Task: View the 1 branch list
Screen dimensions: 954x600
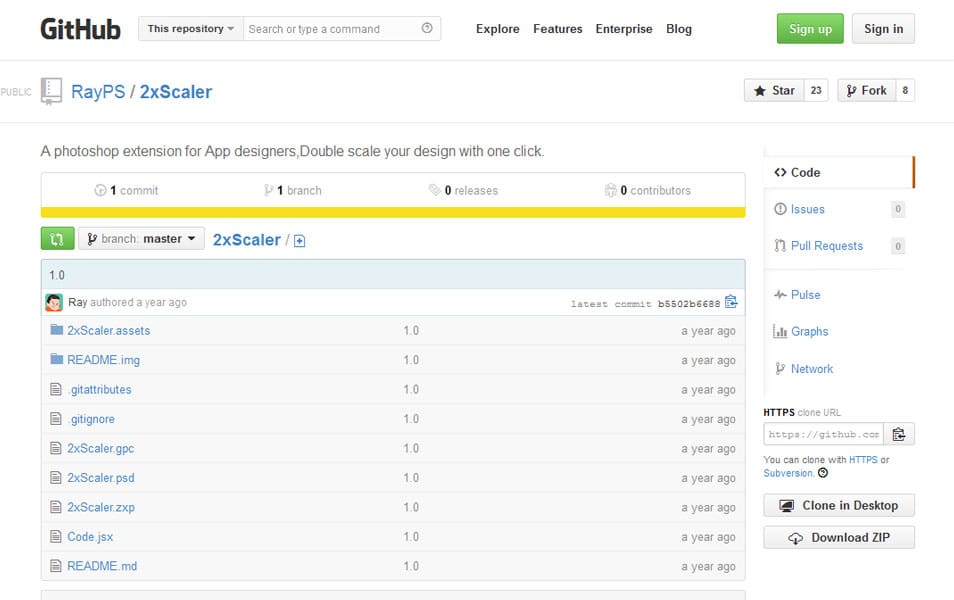Action: coord(293,190)
